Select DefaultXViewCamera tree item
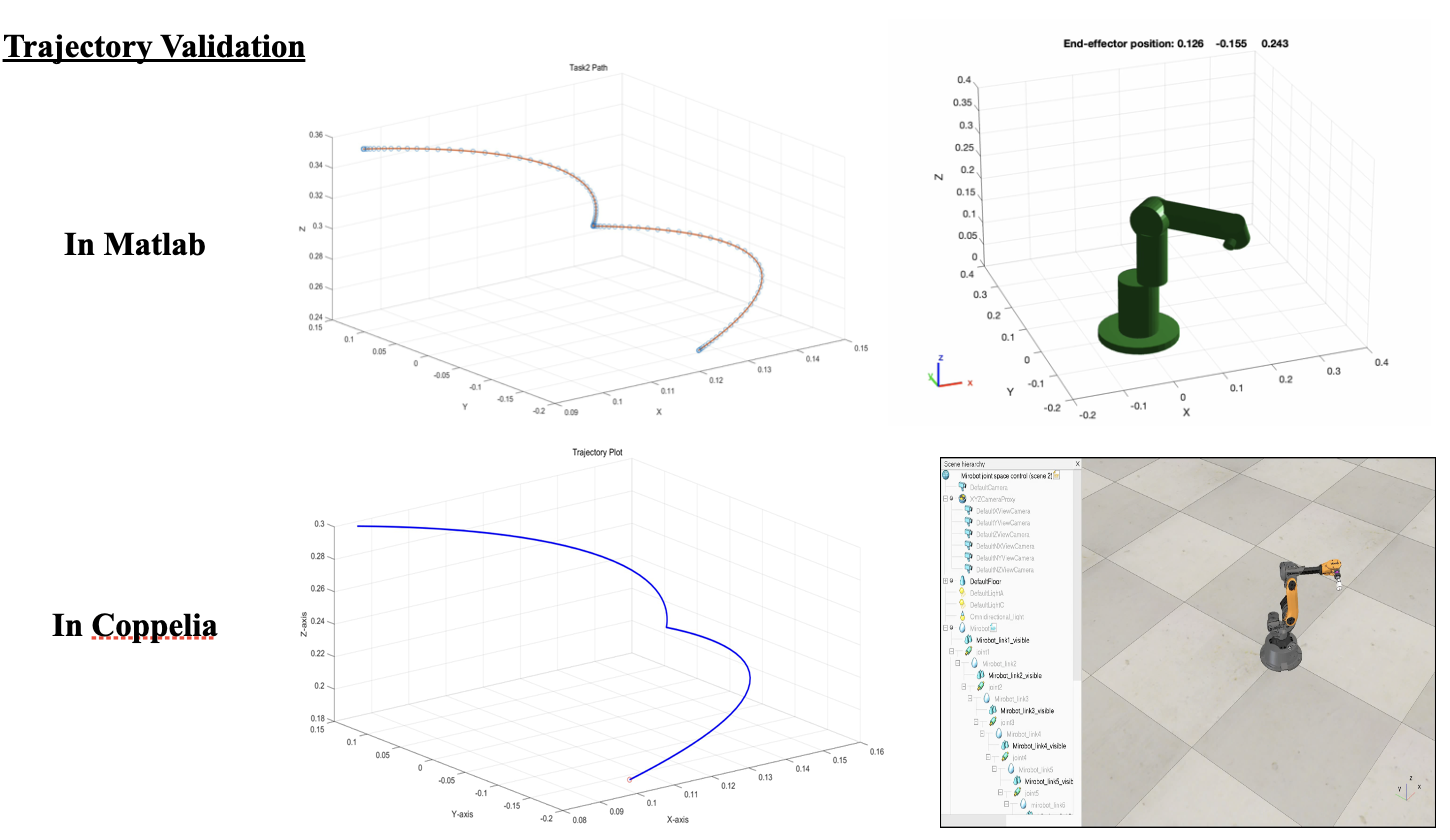This screenshot has width=1450, height=840. pos(1004,511)
